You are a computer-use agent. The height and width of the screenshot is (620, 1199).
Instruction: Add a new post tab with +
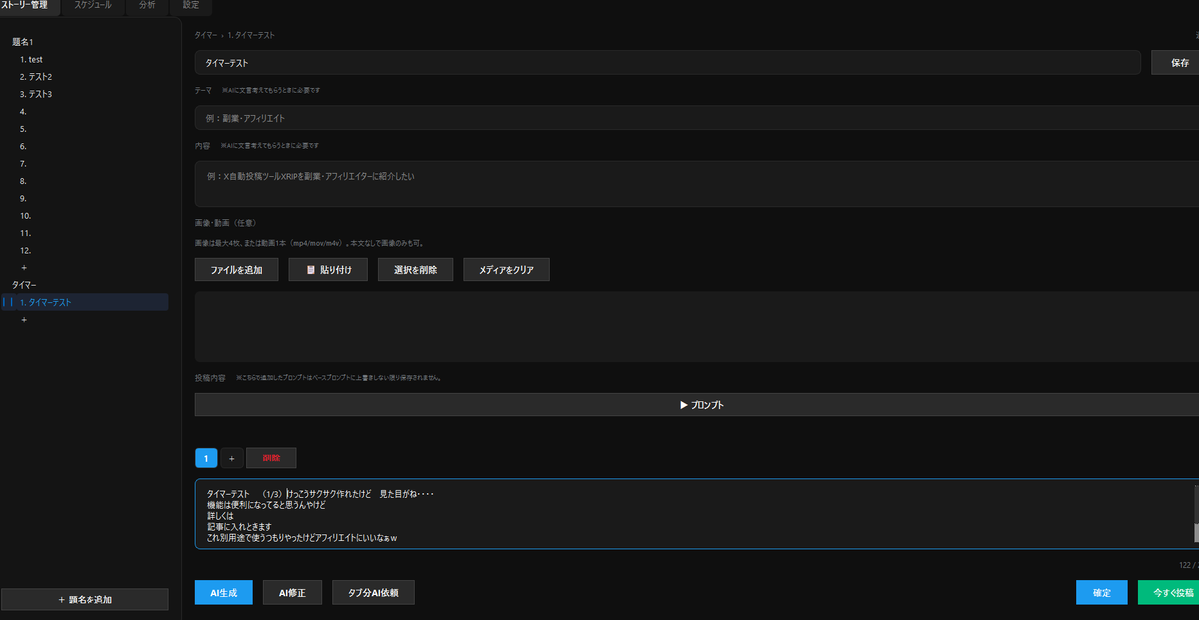pyautogui.click(x=232, y=458)
